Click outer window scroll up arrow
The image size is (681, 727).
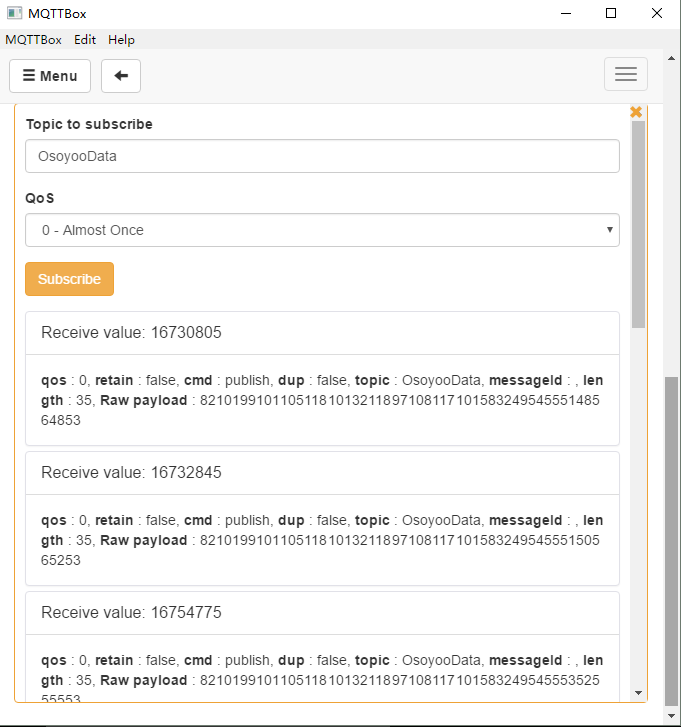point(671,58)
